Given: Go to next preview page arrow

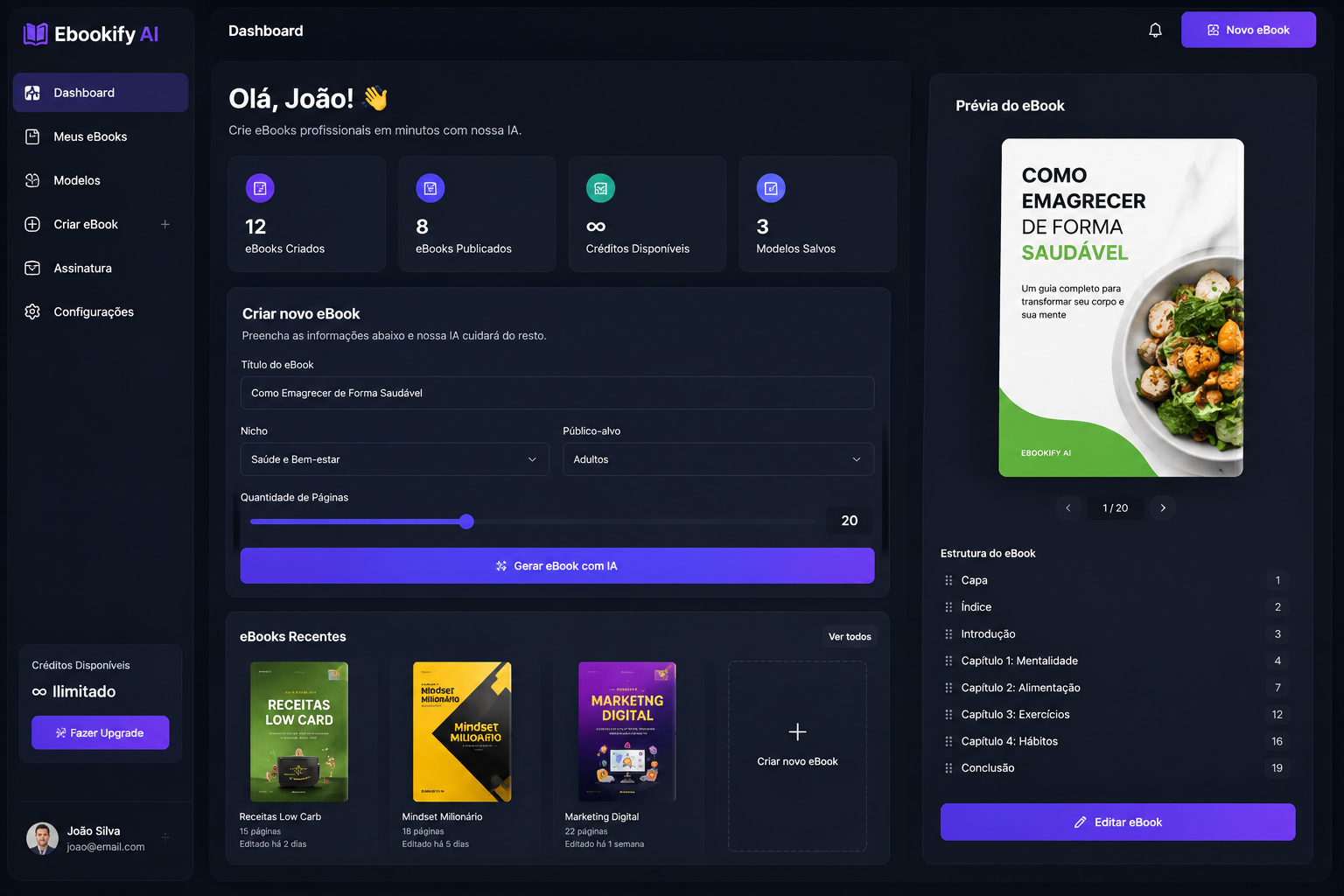Looking at the screenshot, I should click(x=1163, y=507).
